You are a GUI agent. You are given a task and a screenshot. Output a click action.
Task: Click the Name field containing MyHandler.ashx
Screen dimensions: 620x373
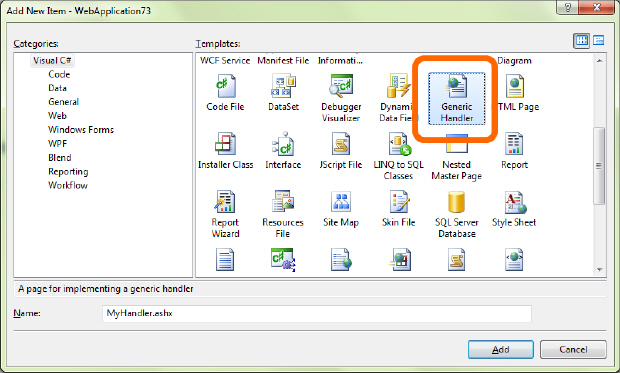[x=317, y=314]
